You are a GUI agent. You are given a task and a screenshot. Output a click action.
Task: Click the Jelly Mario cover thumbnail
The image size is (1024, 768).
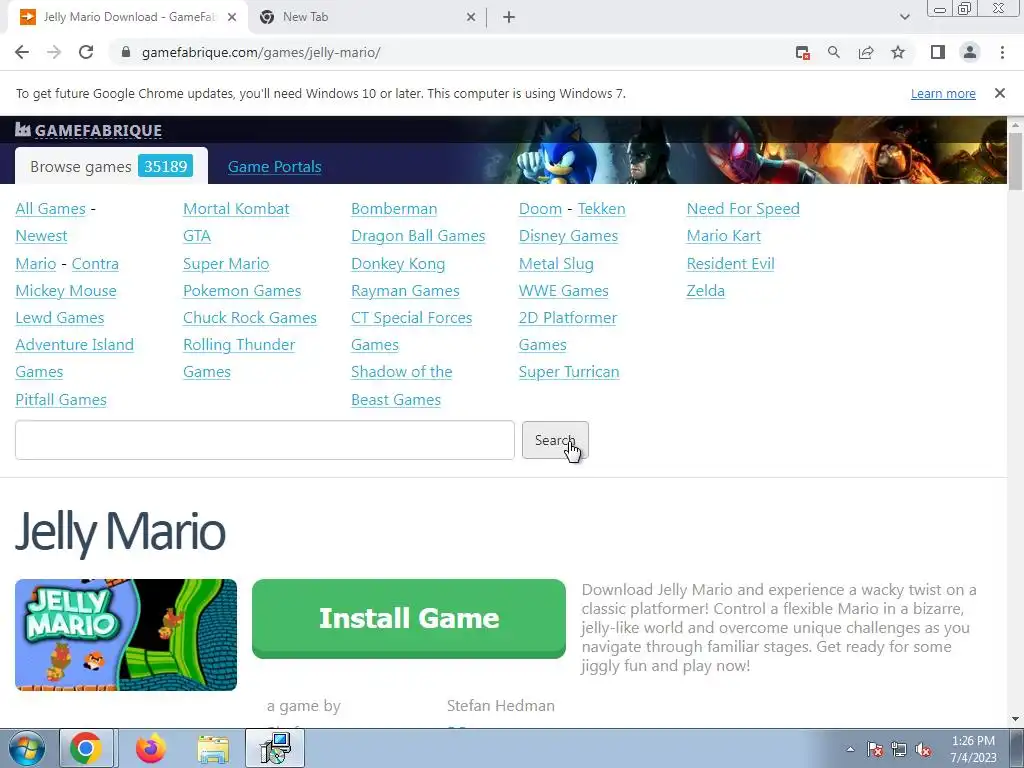tap(126, 635)
